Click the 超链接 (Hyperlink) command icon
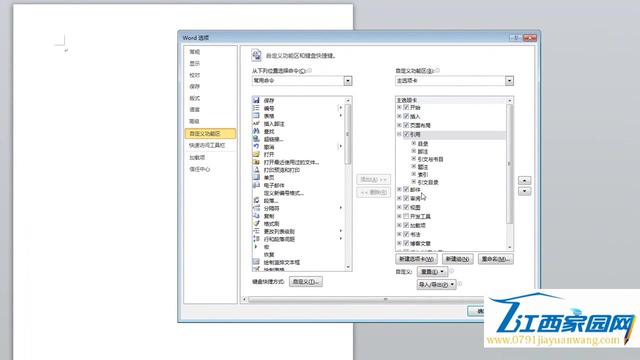 [x=256, y=139]
